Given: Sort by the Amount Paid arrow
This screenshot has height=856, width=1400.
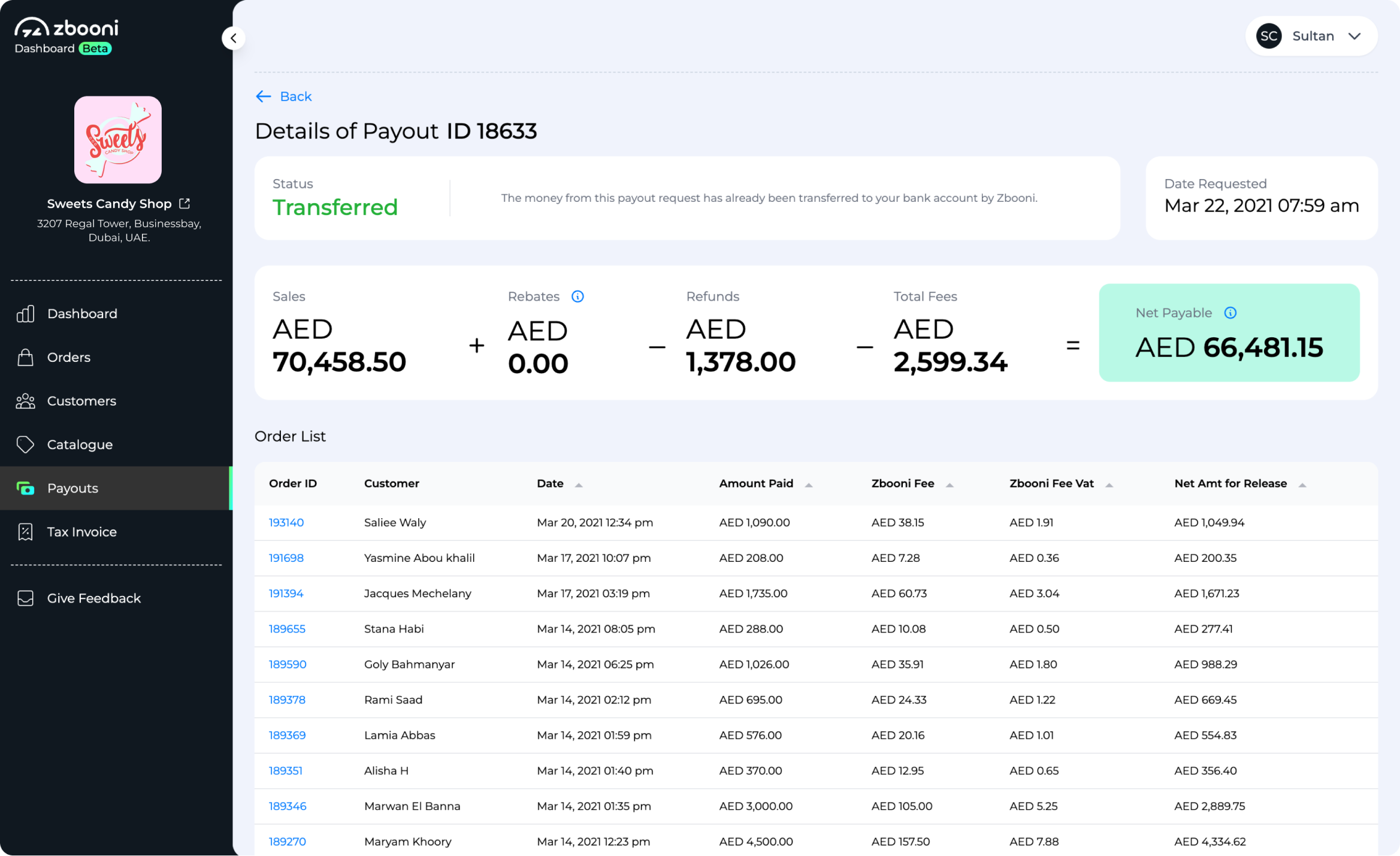Looking at the screenshot, I should pyautogui.click(x=808, y=485).
